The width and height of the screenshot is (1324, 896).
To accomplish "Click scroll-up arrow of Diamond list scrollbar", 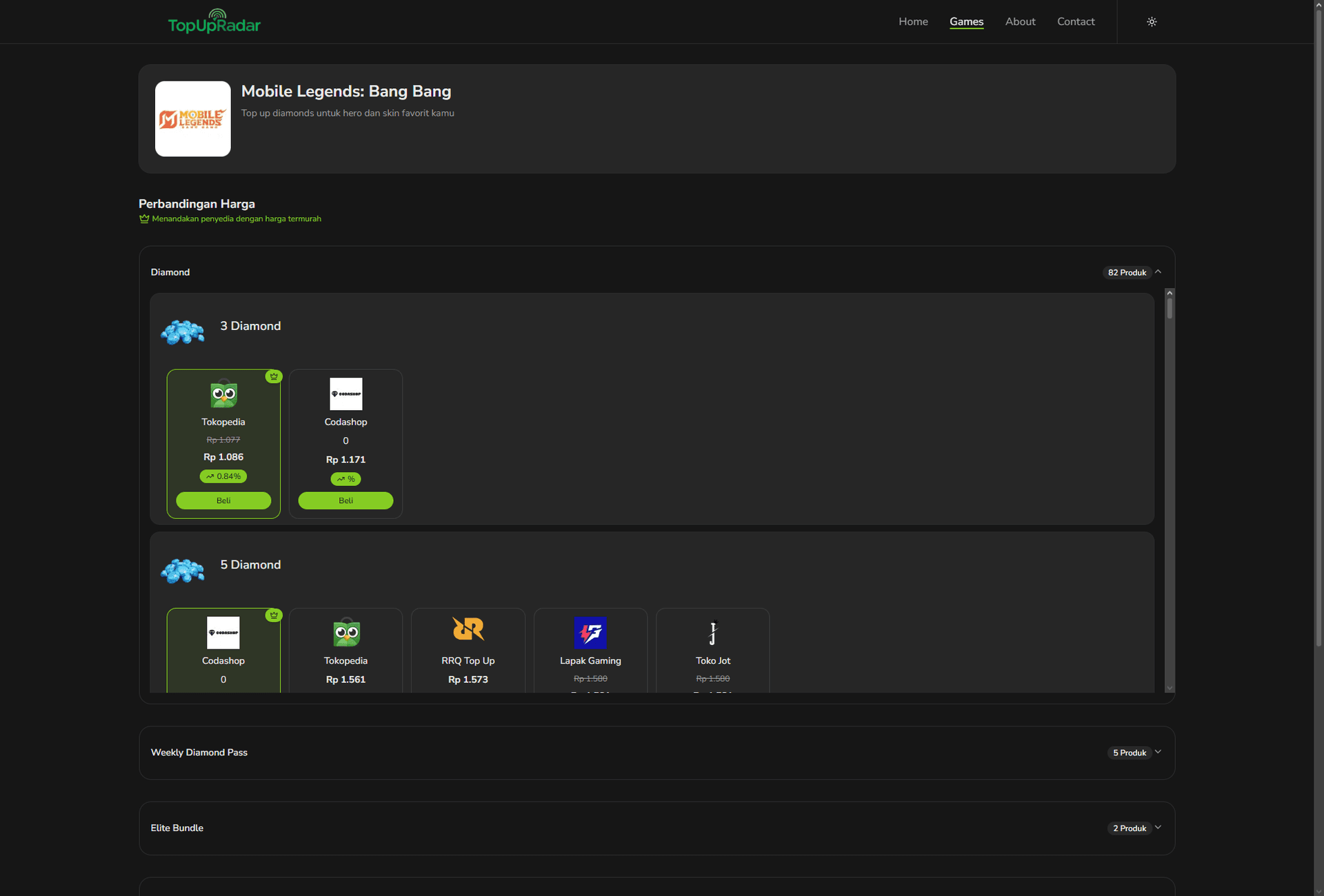I will click(1170, 293).
